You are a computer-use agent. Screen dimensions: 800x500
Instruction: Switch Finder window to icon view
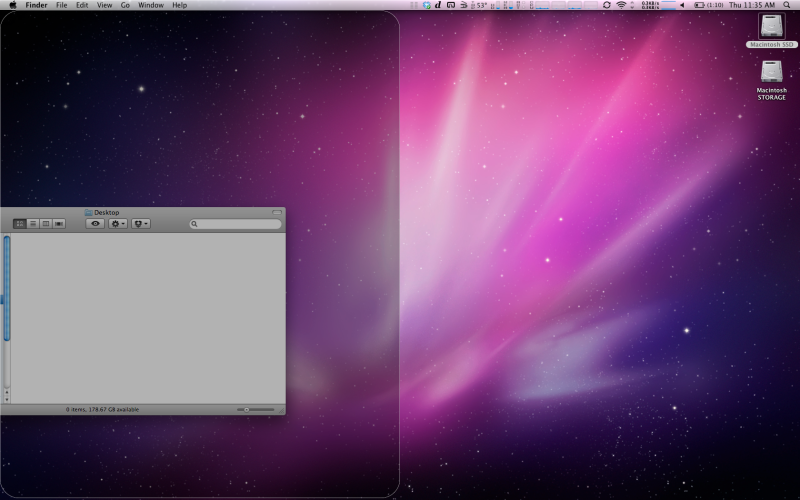tap(20, 224)
